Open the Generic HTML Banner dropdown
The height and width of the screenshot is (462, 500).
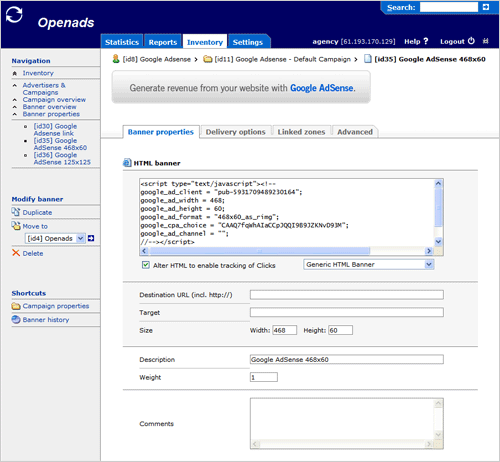click(369, 265)
